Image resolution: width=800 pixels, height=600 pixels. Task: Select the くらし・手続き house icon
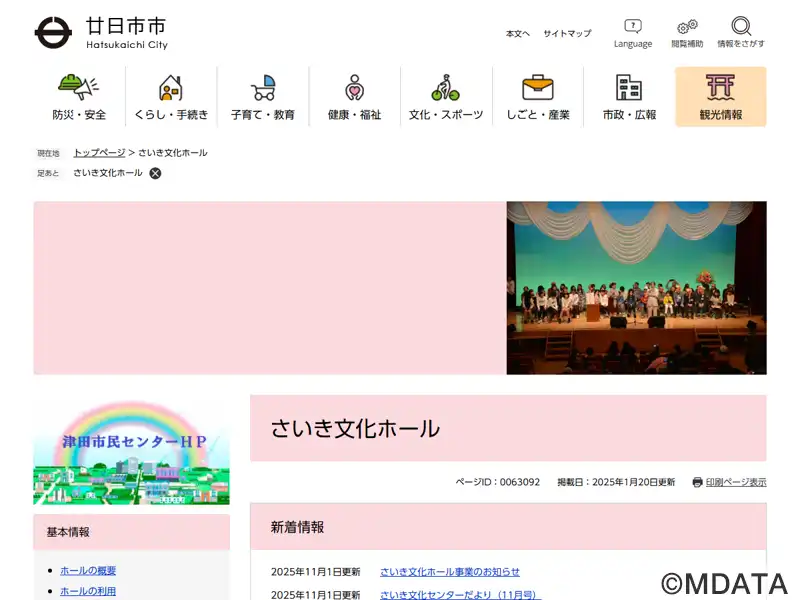171,87
